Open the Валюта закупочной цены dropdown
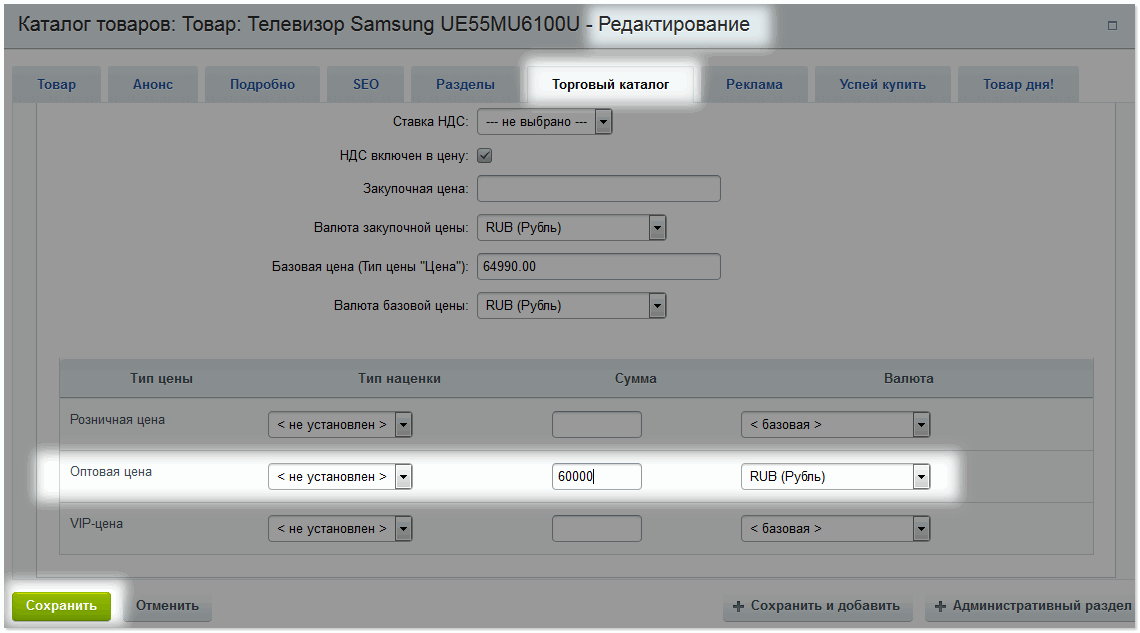 571,227
